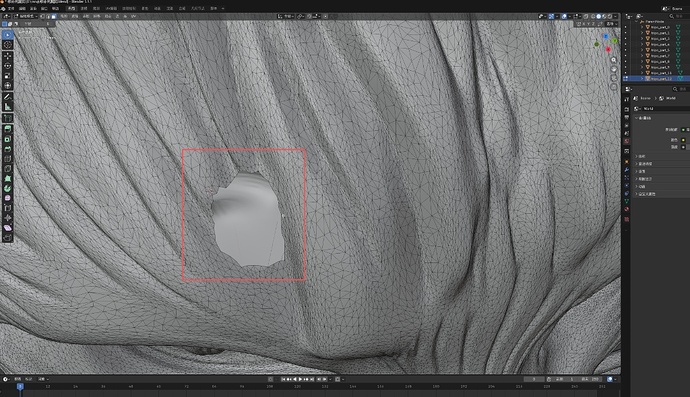Pick the 3D Cursor tool

[x=7, y=44]
